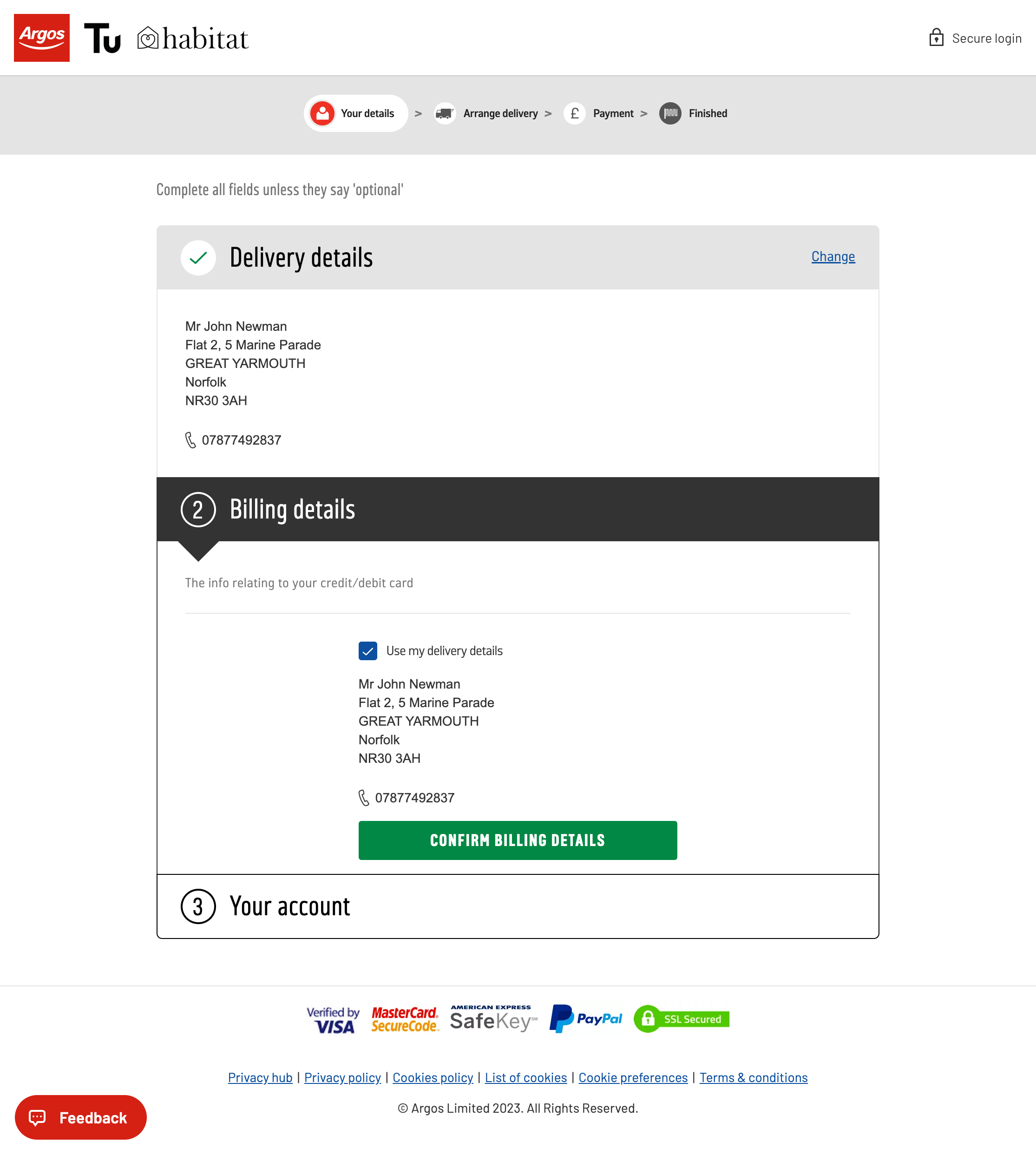Click the PayPal logo in the footer
Image resolution: width=1036 pixels, height=1155 pixels.
click(x=585, y=1018)
